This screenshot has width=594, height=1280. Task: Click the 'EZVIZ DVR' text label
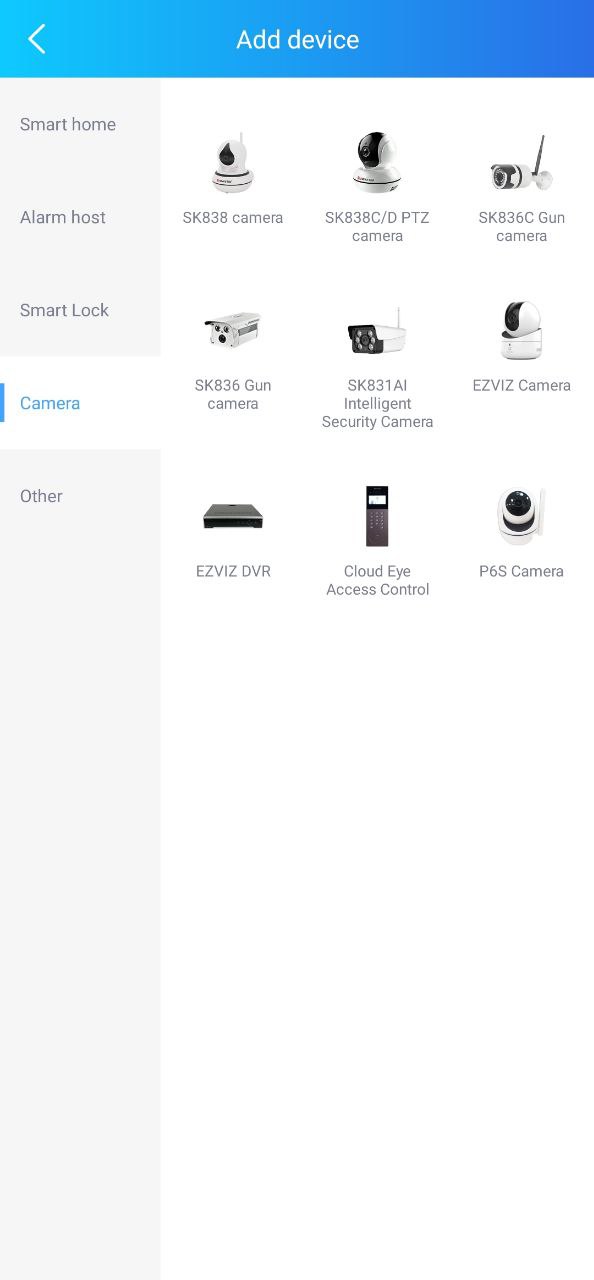coord(233,572)
